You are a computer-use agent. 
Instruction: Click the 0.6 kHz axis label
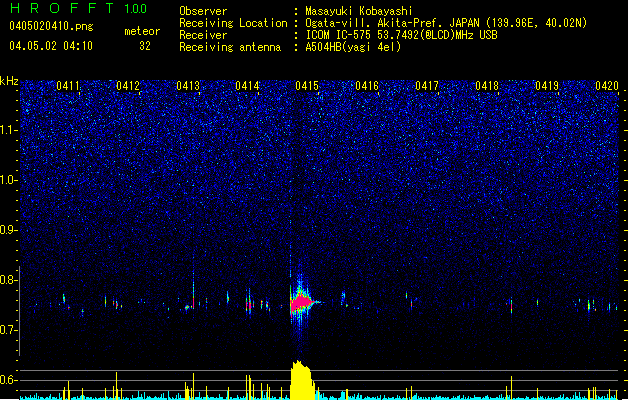pyautogui.click(x=8, y=380)
